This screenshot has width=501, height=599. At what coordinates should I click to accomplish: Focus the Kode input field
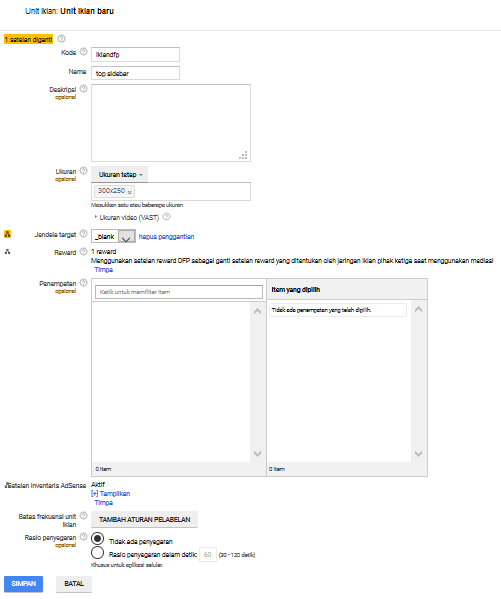point(135,54)
